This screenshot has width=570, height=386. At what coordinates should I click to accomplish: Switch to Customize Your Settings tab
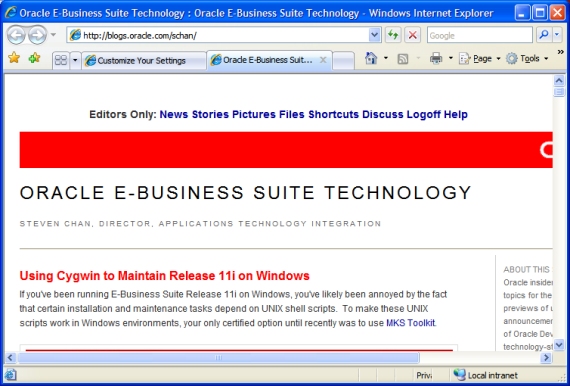pos(144,60)
